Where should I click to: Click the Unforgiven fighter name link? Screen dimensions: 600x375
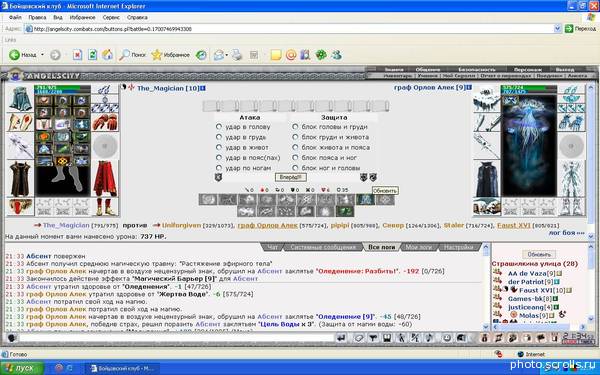pos(181,225)
